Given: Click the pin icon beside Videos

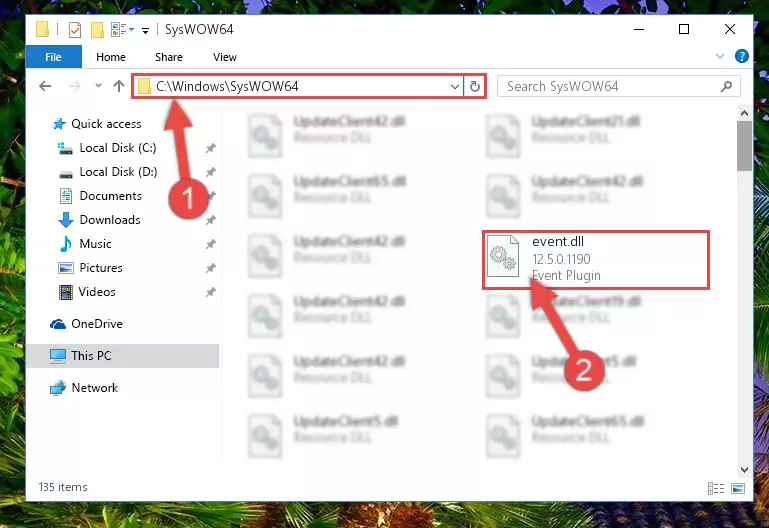Looking at the screenshot, I should click(x=210, y=292).
